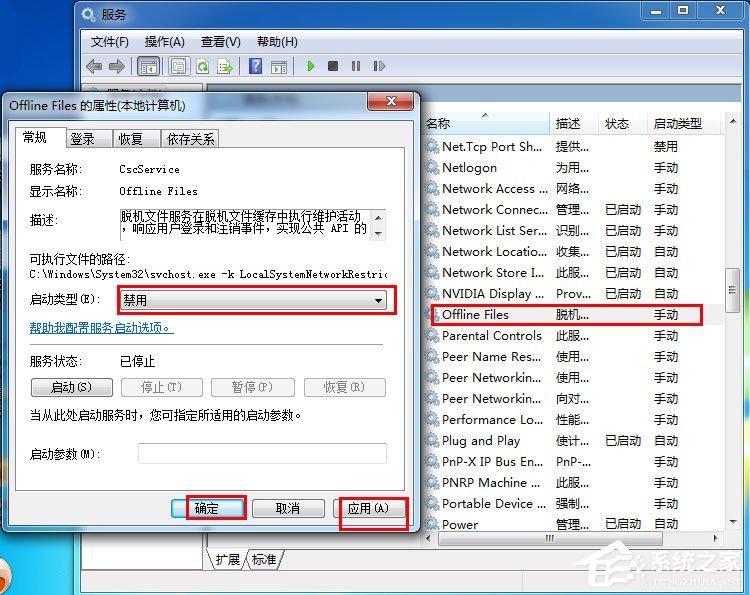750x595 pixels.
Task: Click in the 启动参数(M) input field
Action: coord(262,453)
